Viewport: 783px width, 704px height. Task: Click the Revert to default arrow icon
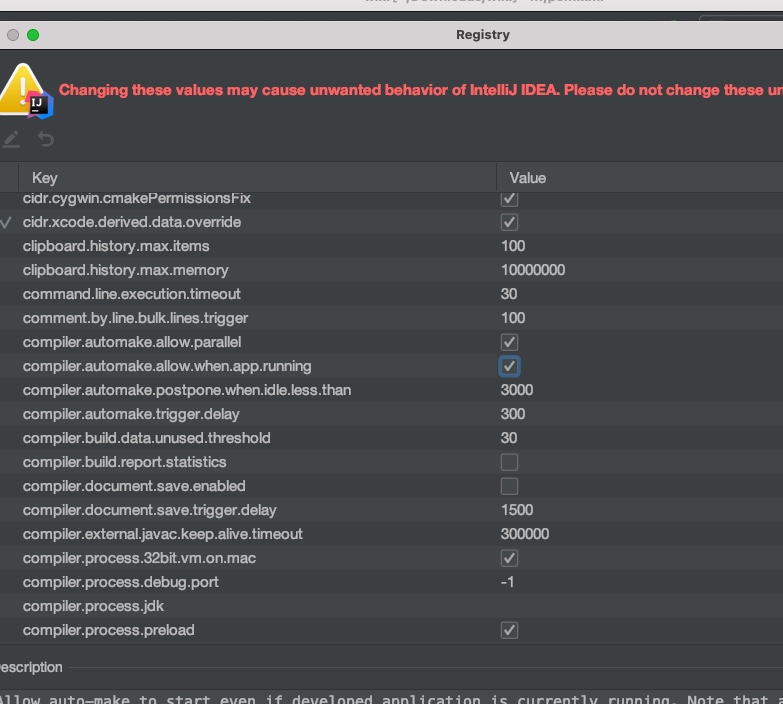tap(45, 139)
